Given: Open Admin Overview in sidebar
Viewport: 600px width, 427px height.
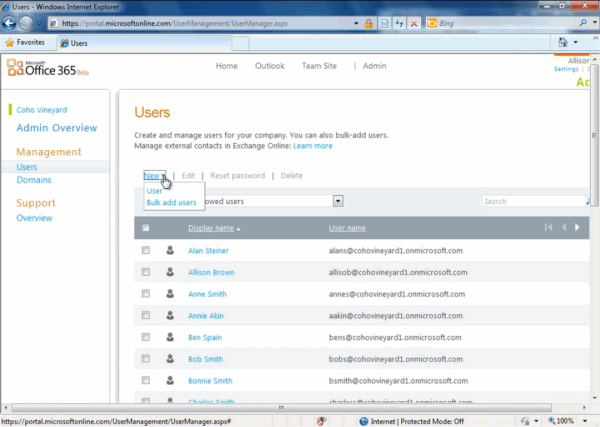Looking at the screenshot, I should click(x=57, y=128).
